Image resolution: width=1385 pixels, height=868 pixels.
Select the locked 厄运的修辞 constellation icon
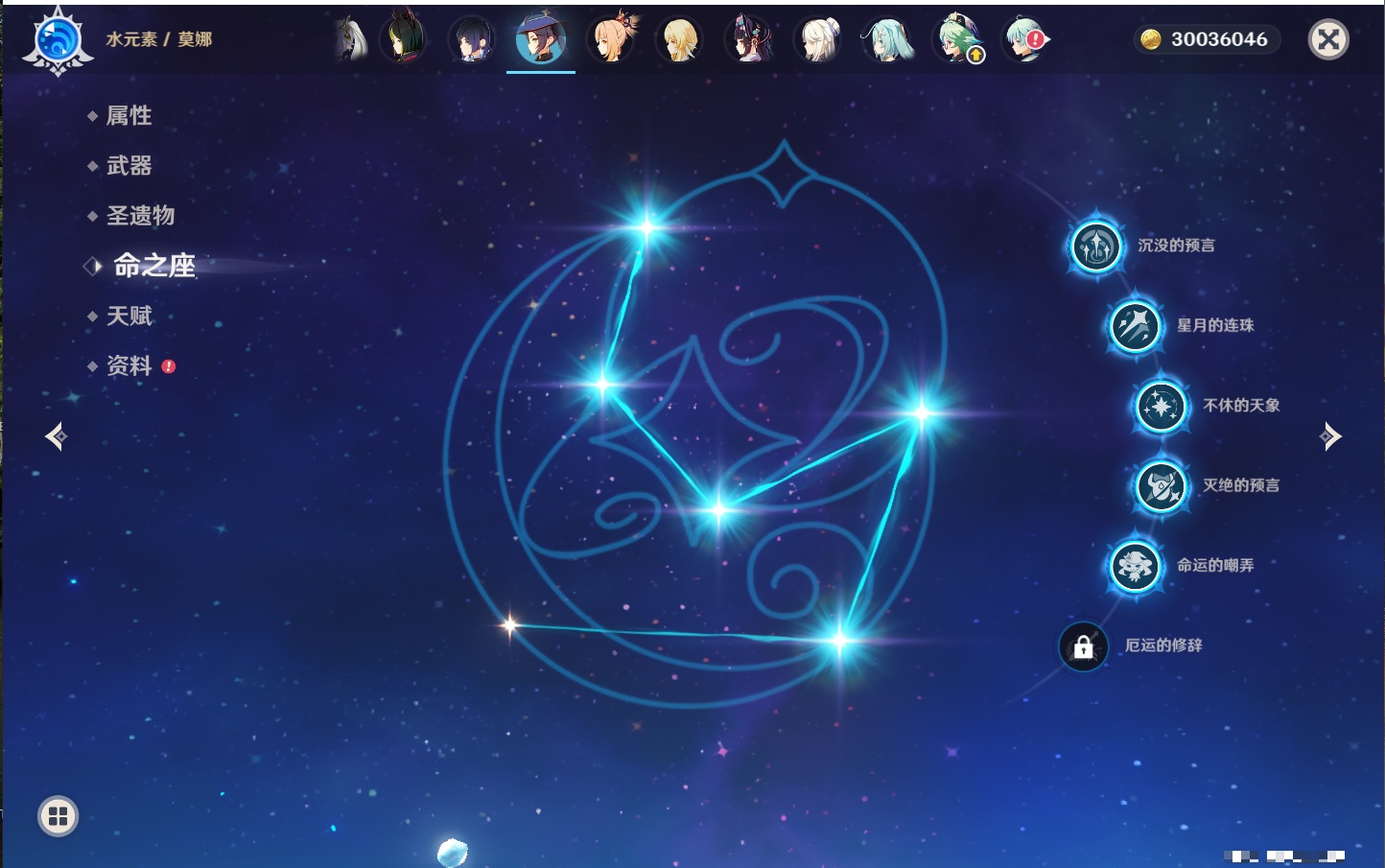pyautogui.click(x=1083, y=646)
